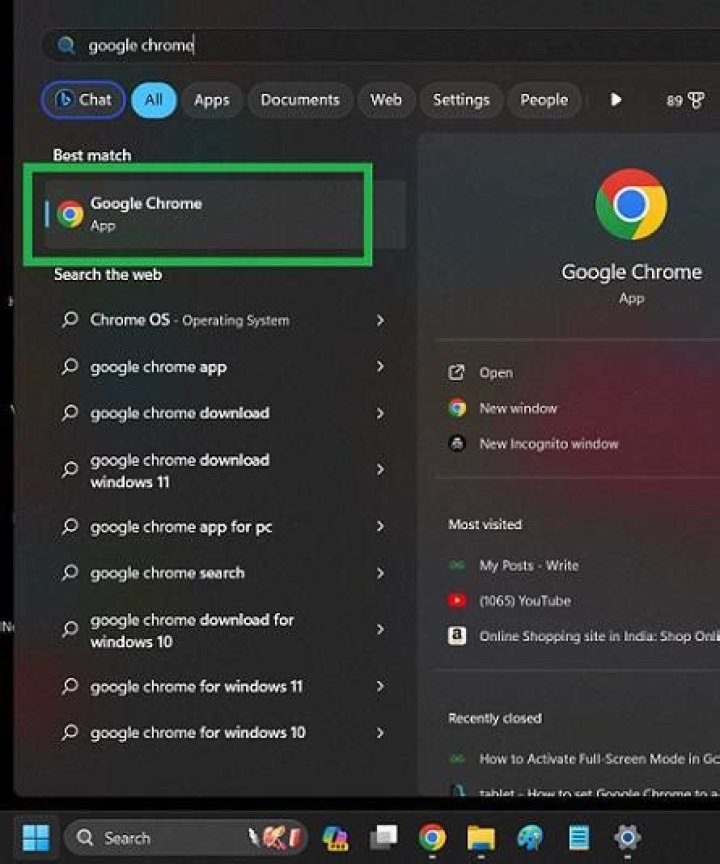The image size is (720, 864).
Task: Expand 'google chrome download' chevron
Action: coord(380,413)
